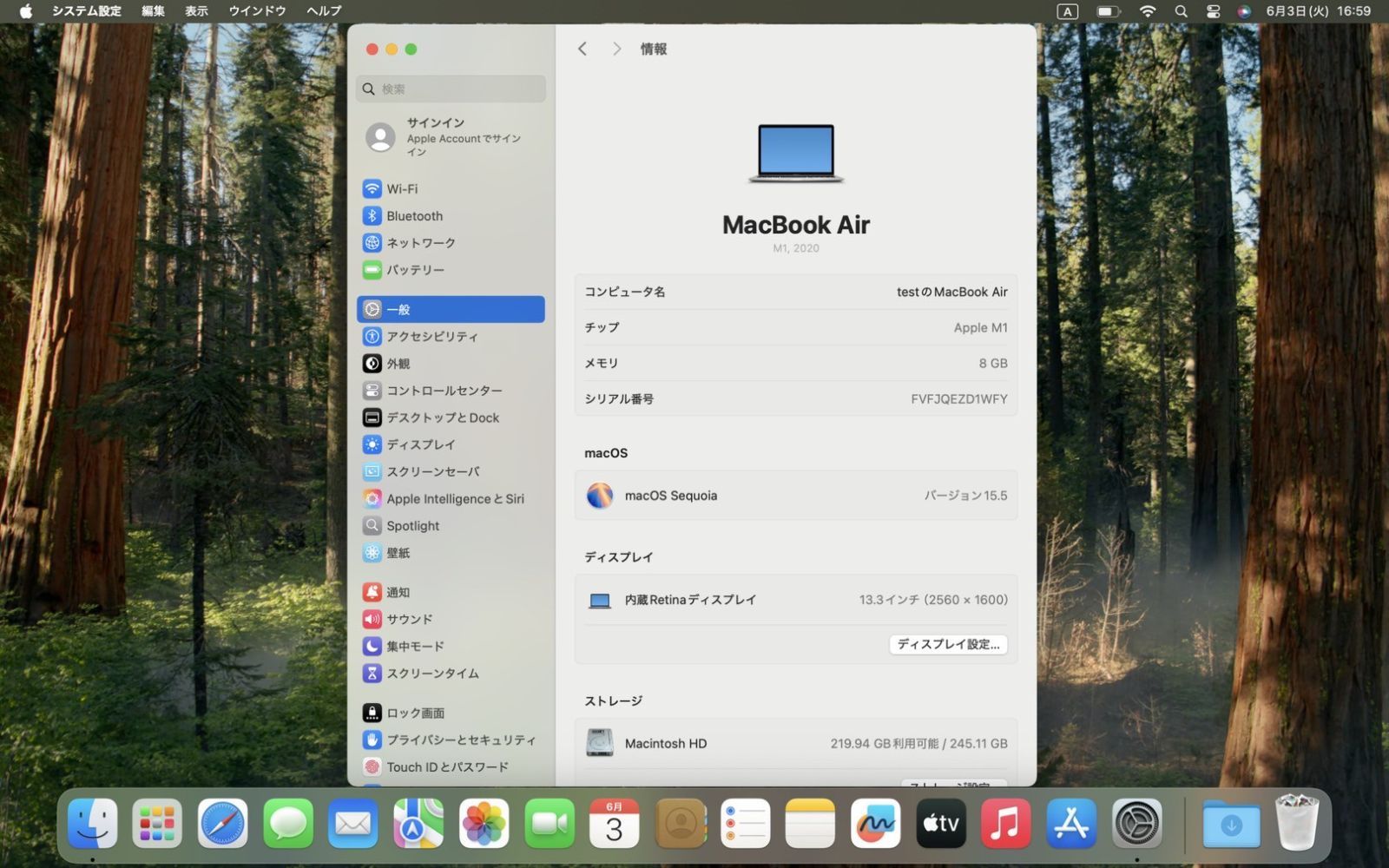Click the macOS Sequoia row
This screenshot has width=1389, height=868.
(x=795, y=496)
